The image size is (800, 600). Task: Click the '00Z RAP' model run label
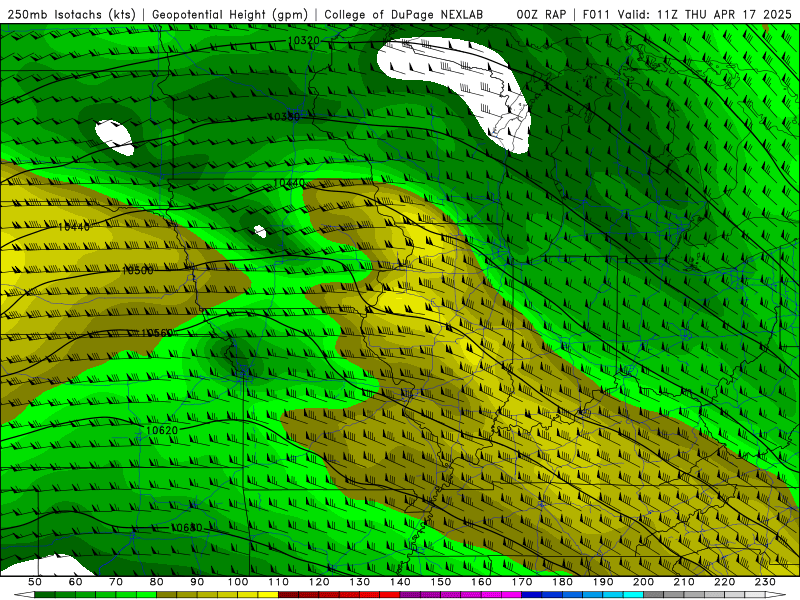point(541,15)
